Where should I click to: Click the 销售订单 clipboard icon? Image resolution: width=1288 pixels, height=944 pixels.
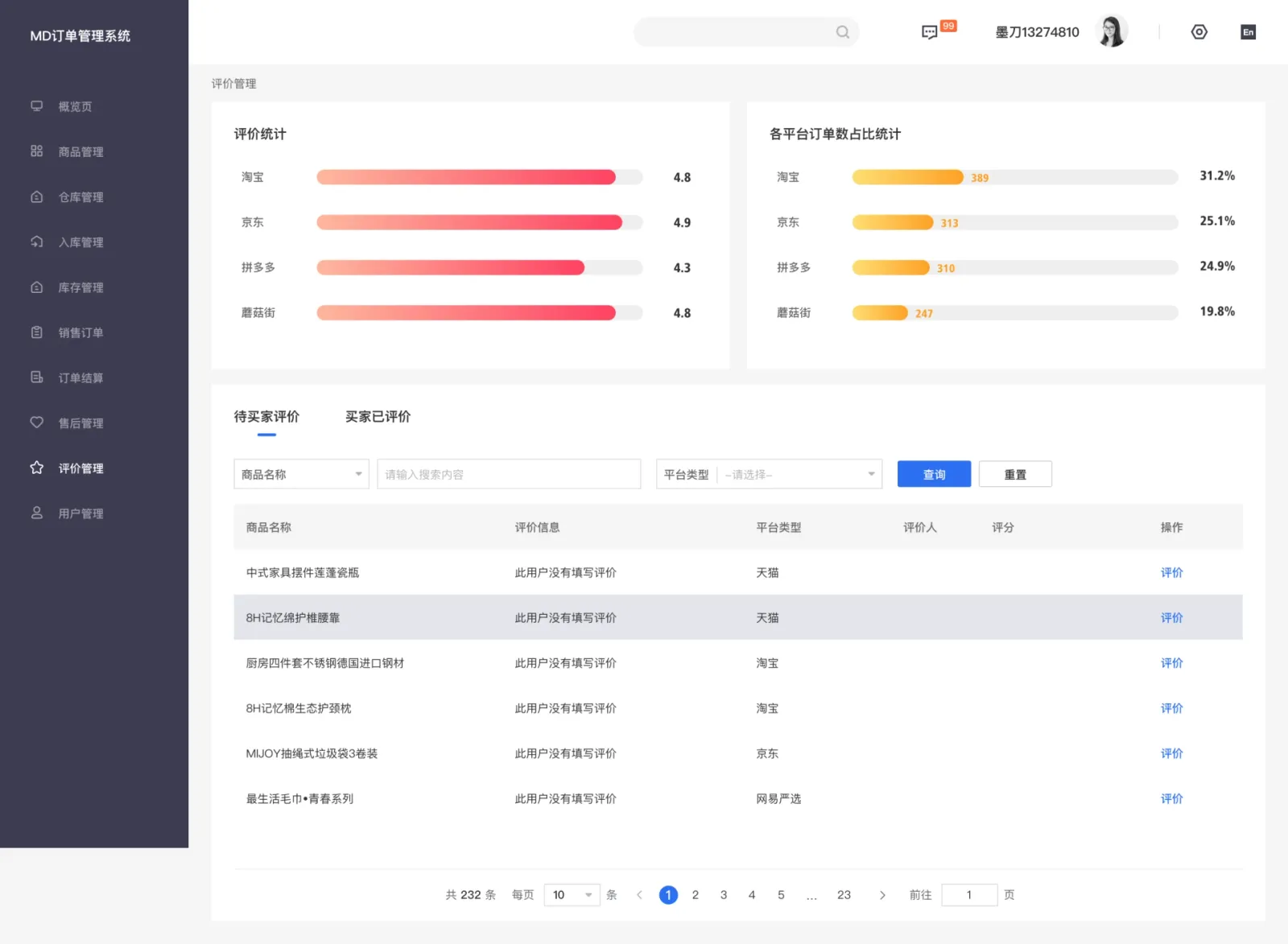pos(36,332)
